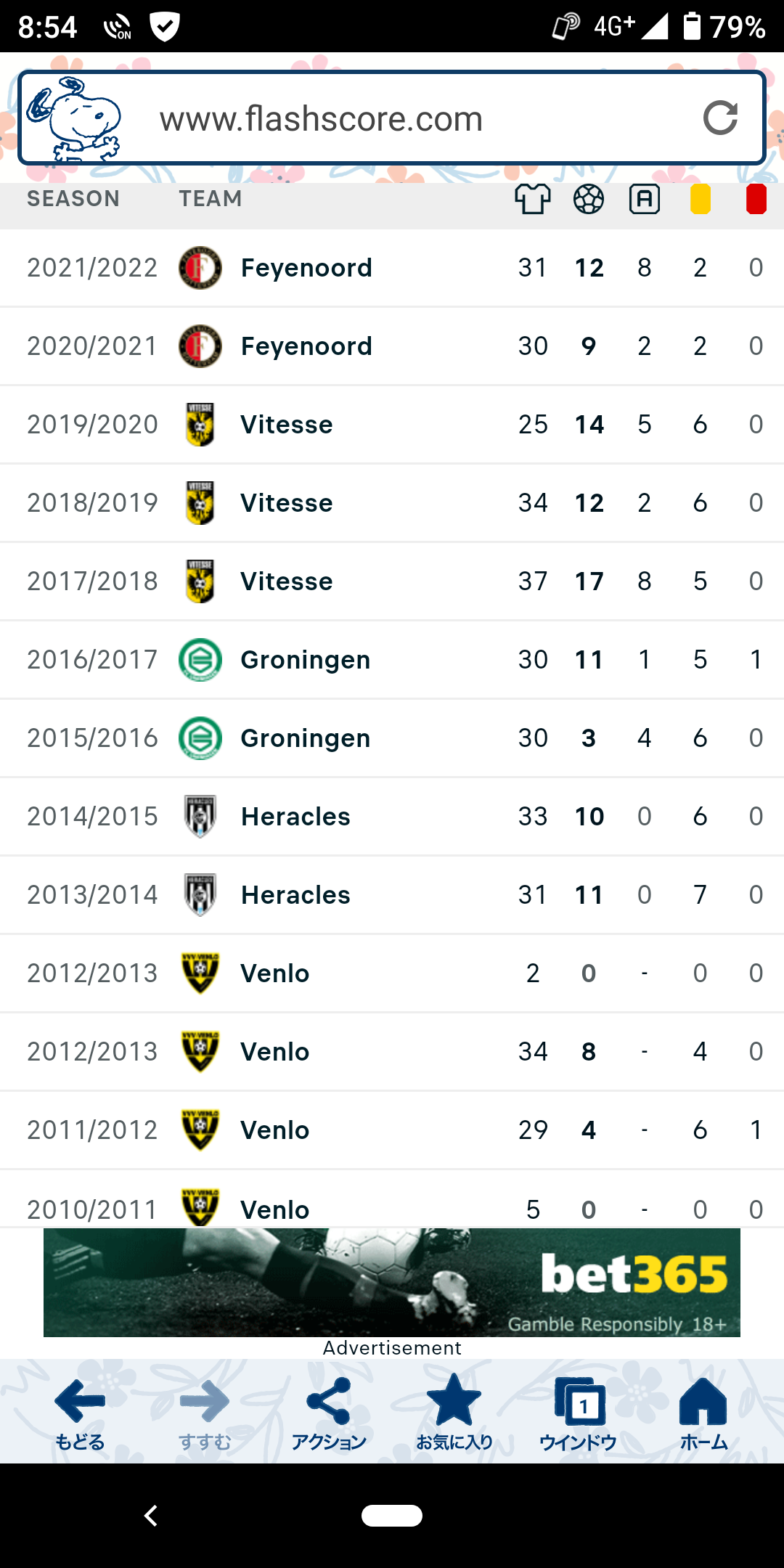The width and height of the screenshot is (784, 1568).
Task: Open the アクション share menu
Action: coord(329,1413)
